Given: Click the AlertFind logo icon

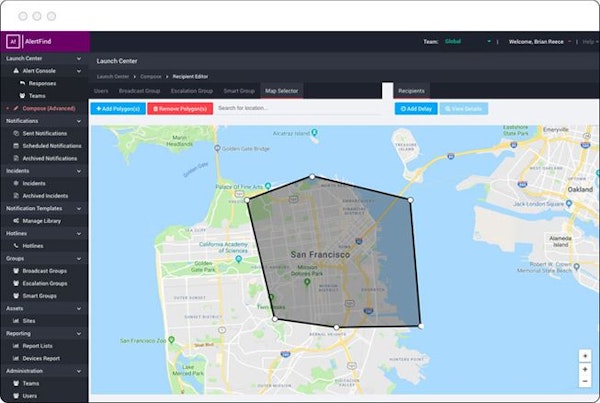Looking at the screenshot, I should tap(13, 41).
